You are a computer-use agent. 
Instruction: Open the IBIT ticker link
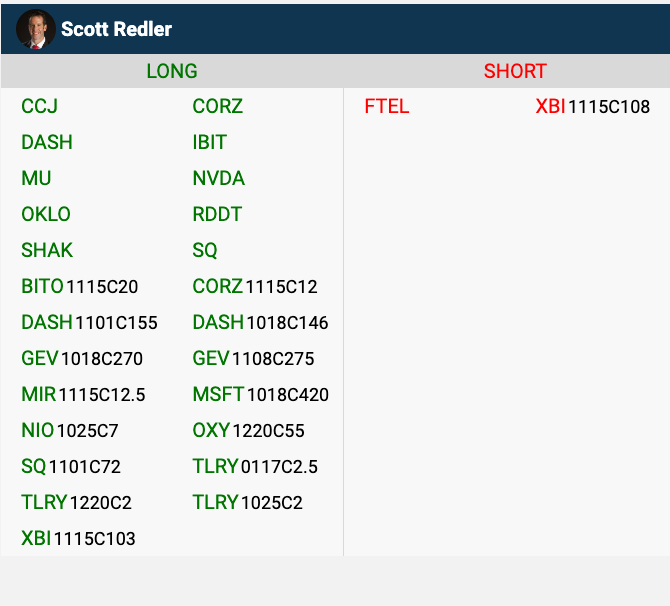pyautogui.click(x=209, y=142)
